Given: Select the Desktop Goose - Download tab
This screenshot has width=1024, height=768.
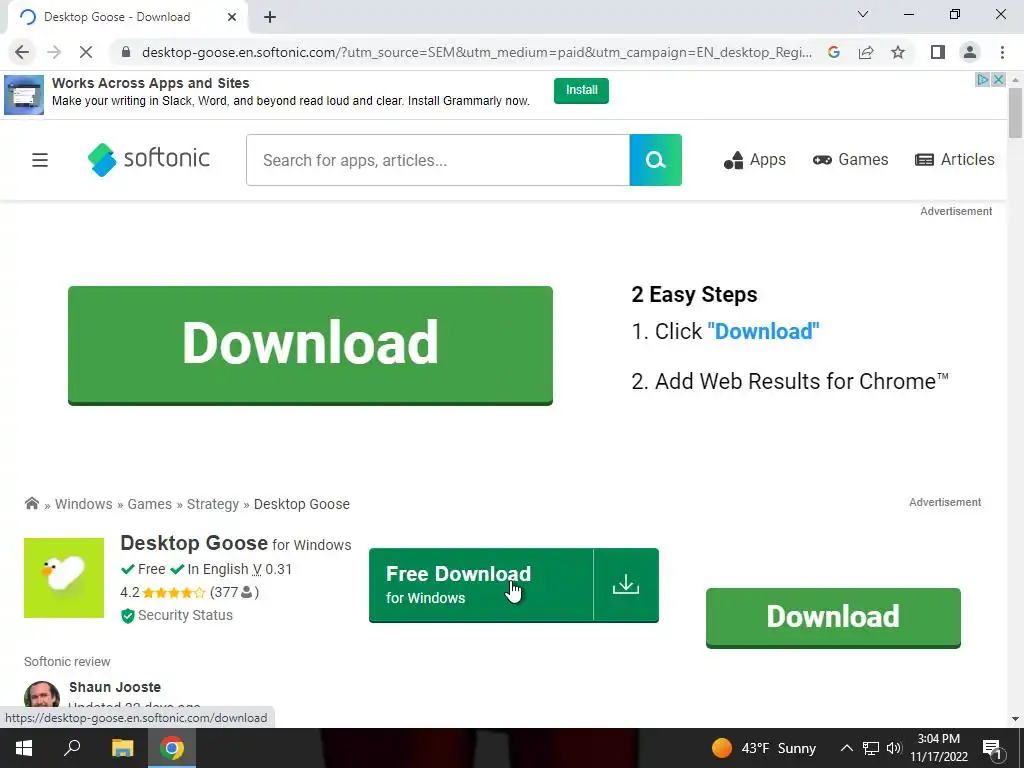Looking at the screenshot, I should pos(127,17).
